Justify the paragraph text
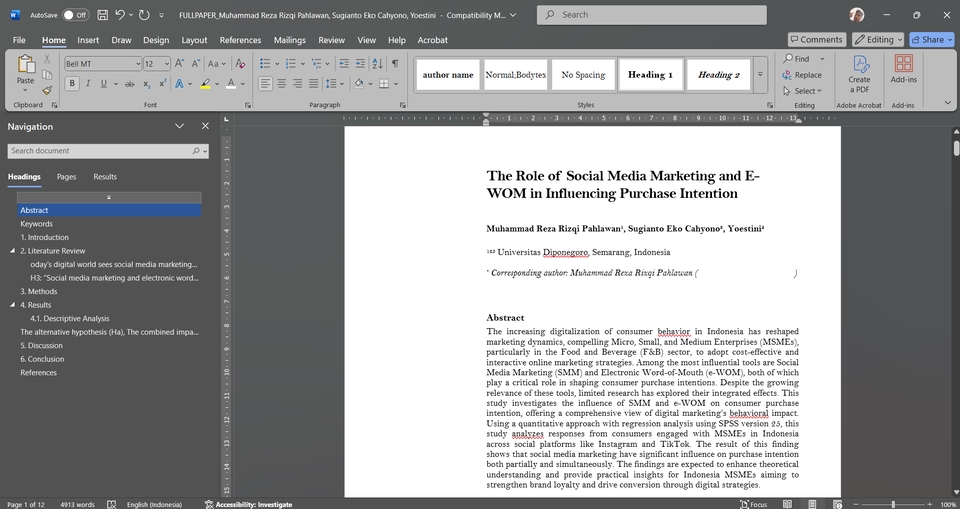This screenshot has width=960, height=509. 313,84
